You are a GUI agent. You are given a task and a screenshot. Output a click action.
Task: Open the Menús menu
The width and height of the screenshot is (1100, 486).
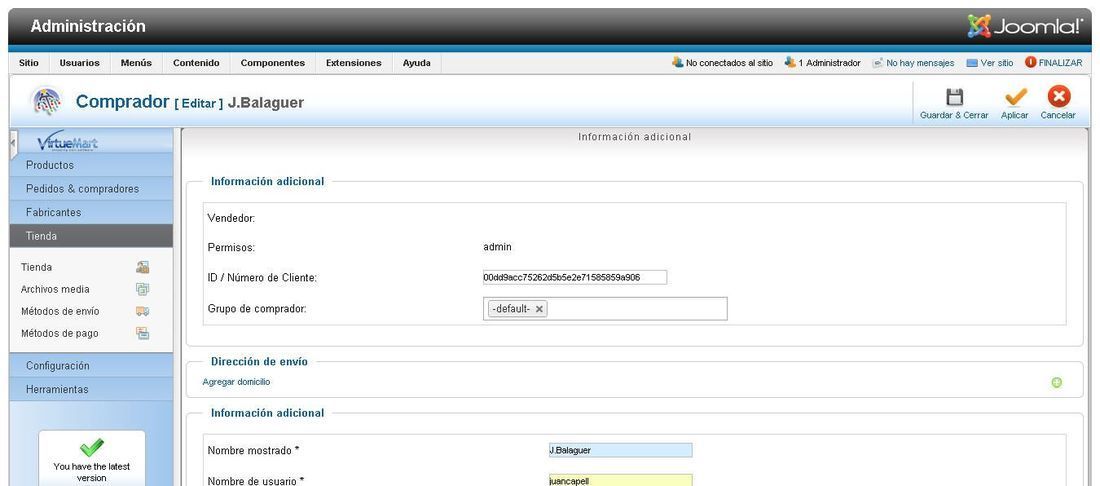pos(136,62)
